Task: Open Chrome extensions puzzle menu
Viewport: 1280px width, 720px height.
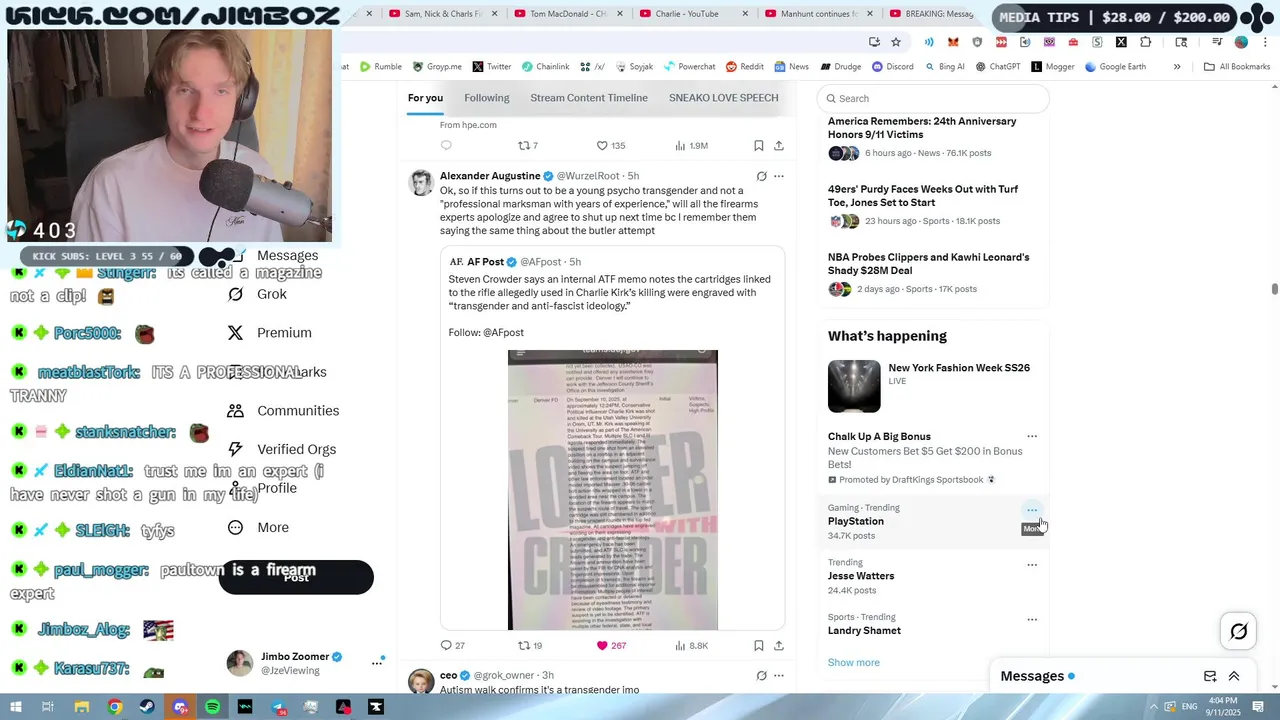Action: [1146, 42]
